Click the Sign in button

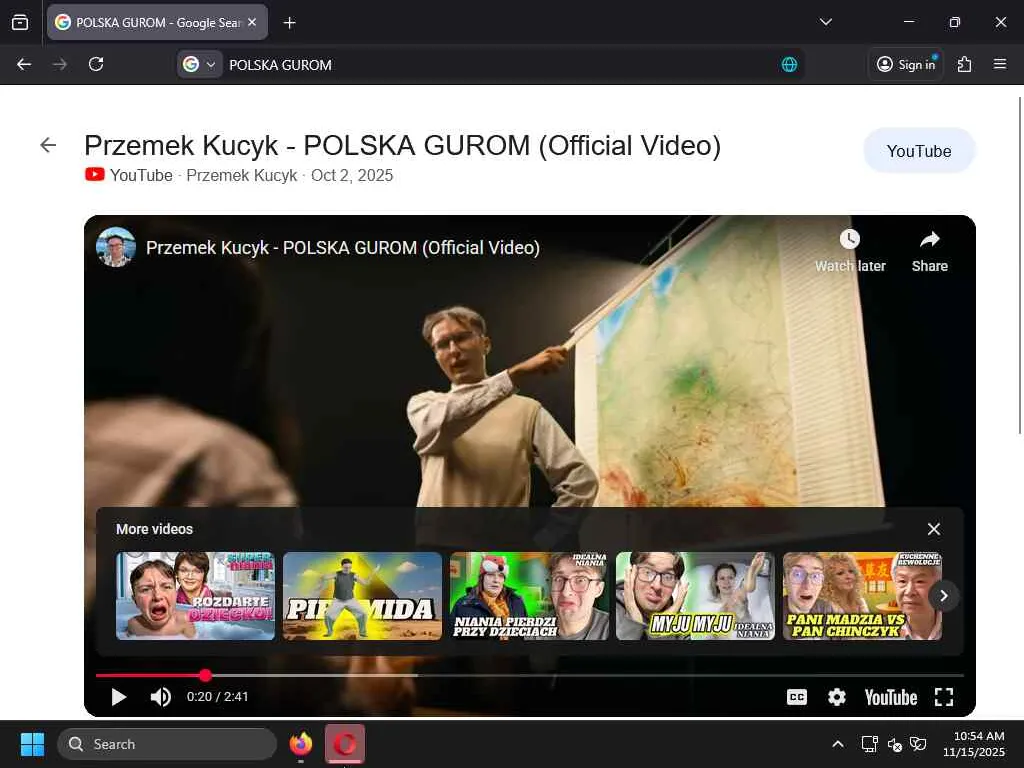click(x=906, y=64)
